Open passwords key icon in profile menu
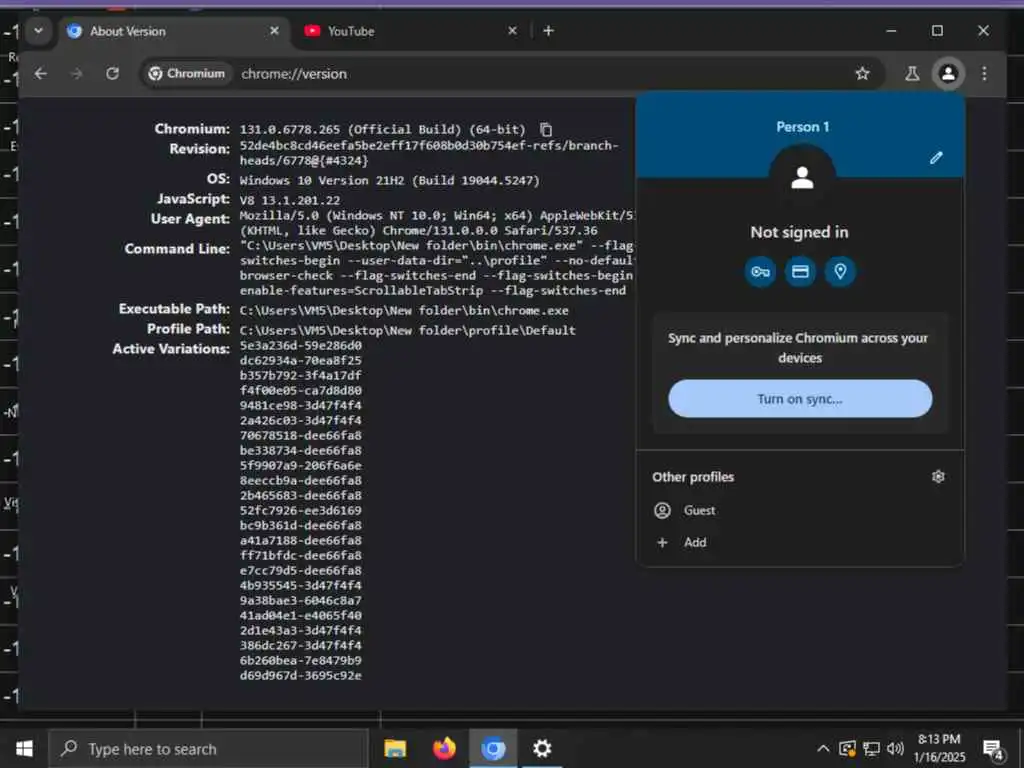This screenshot has width=1024, height=768. point(760,272)
